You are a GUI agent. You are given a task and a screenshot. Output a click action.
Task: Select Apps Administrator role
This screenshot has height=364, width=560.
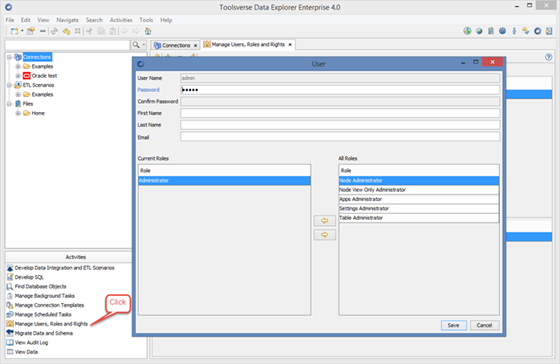(x=419, y=199)
